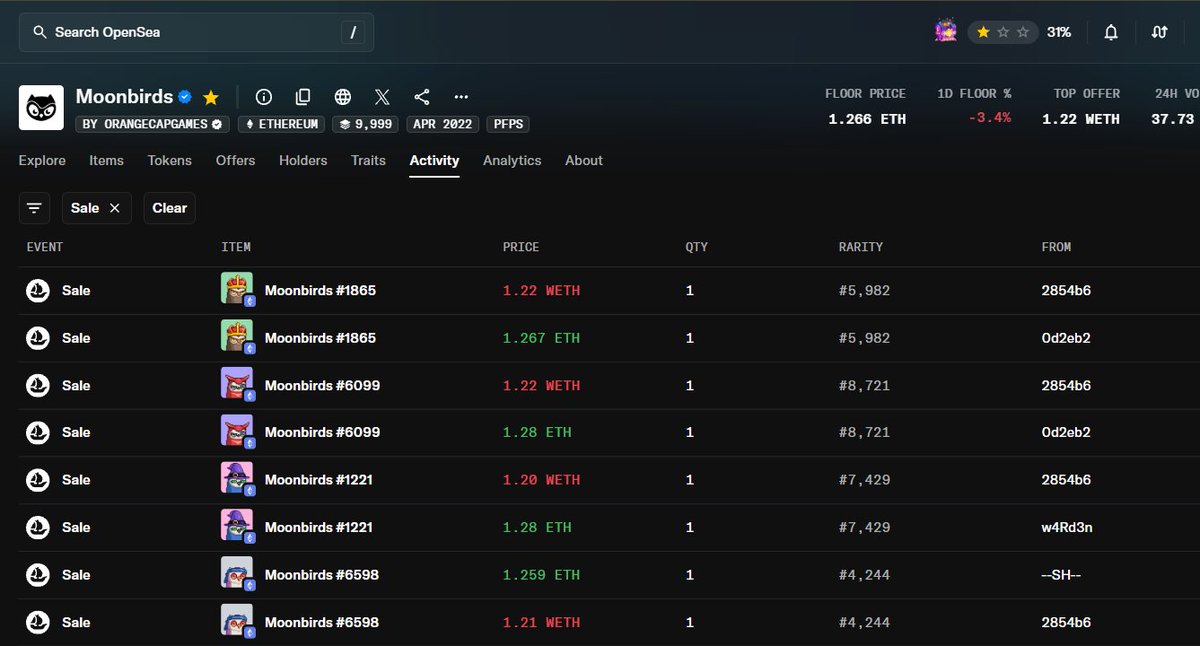Open the About tab
Screen dimensions: 1200x646
coord(584,160)
